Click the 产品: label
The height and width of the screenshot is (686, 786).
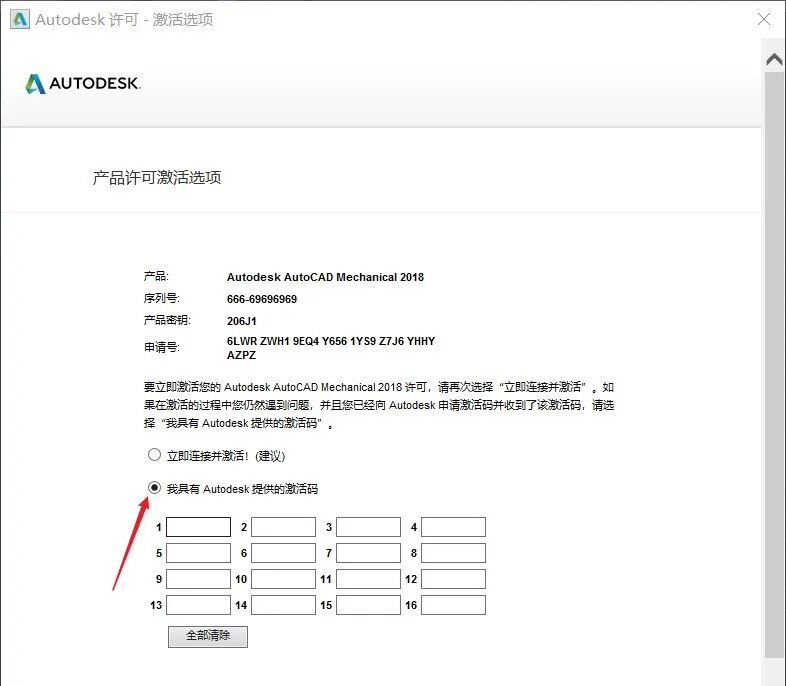[156, 276]
